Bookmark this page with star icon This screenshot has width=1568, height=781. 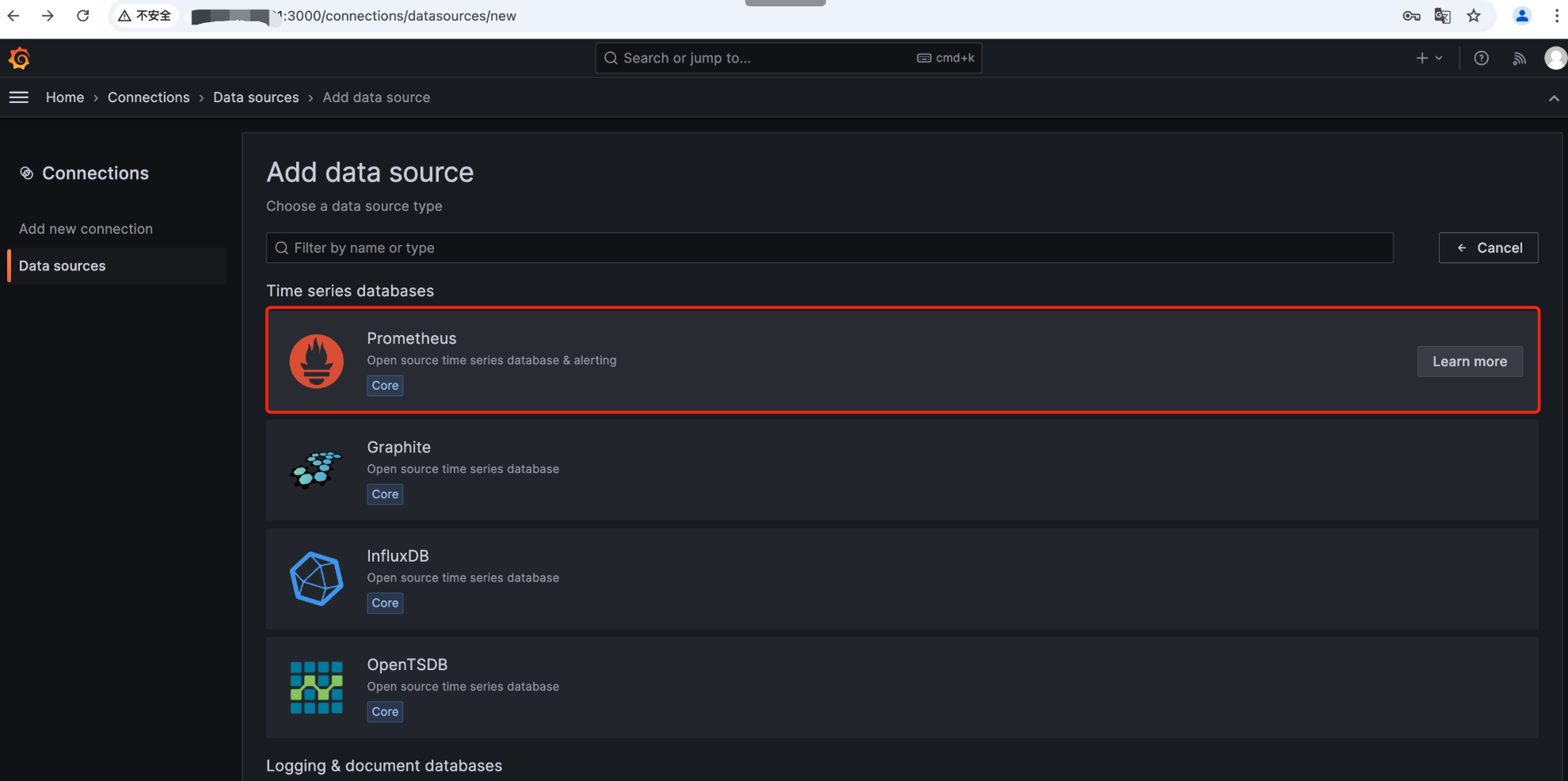click(1474, 16)
